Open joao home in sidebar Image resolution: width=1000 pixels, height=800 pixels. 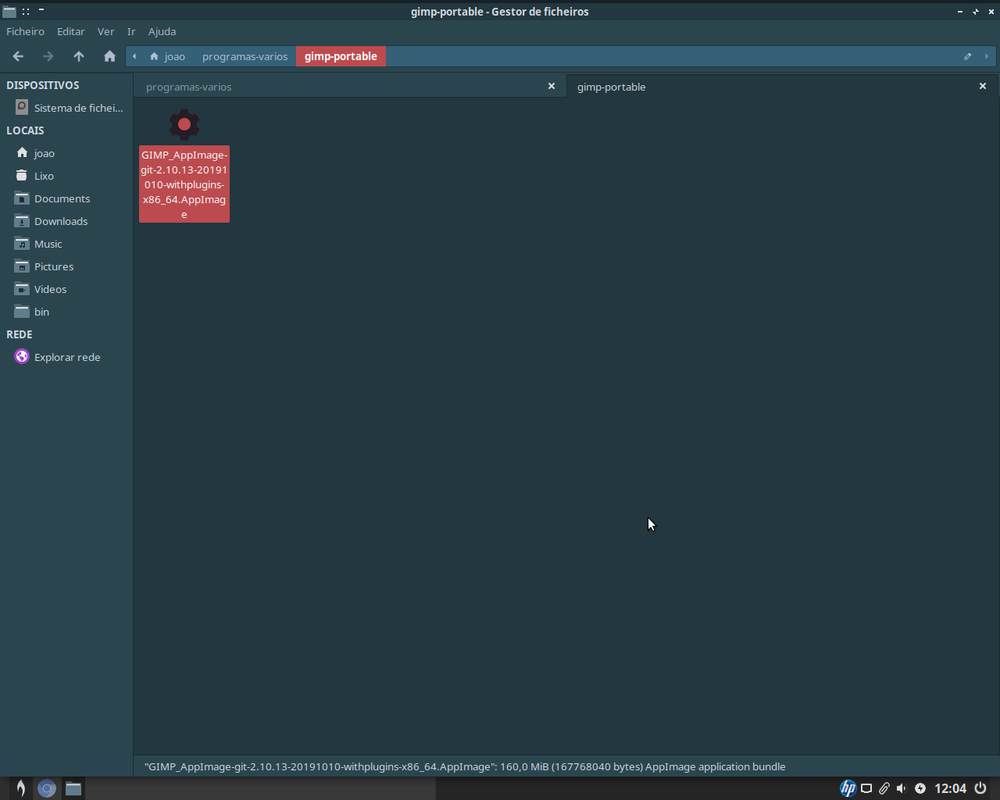click(x=66, y=153)
